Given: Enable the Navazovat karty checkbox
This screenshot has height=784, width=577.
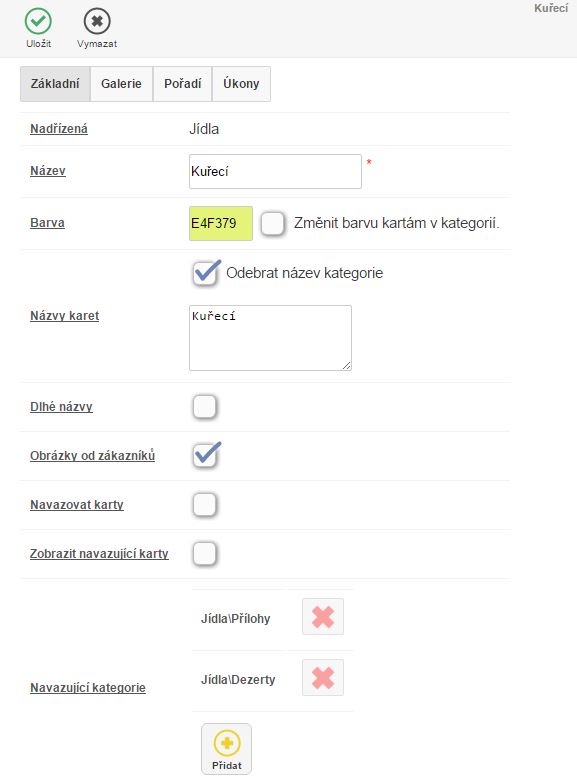Looking at the screenshot, I should [x=205, y=504].
